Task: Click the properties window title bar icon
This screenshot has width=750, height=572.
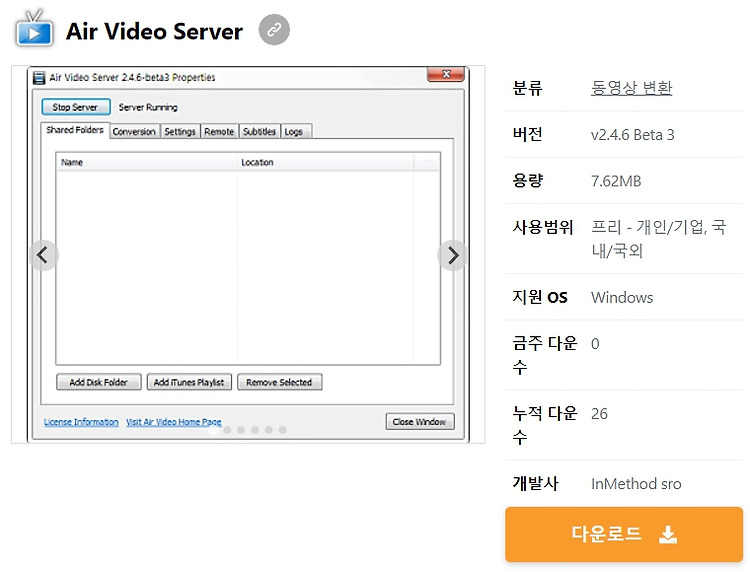Action: 39,77
